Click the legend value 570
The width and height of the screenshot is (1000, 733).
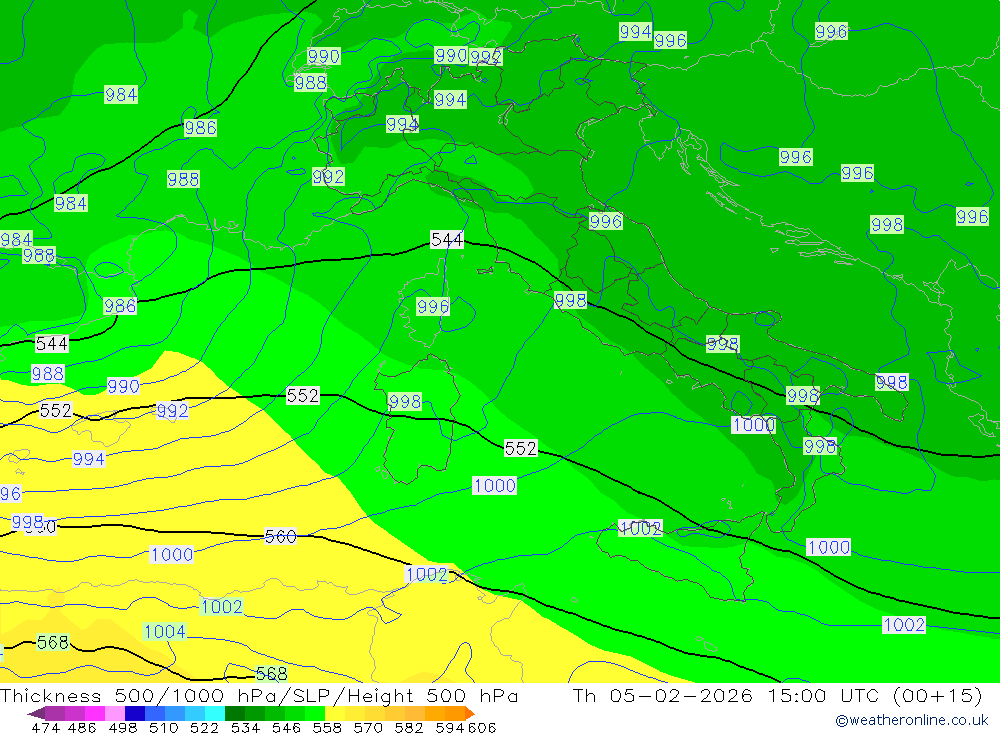(368, 728)
